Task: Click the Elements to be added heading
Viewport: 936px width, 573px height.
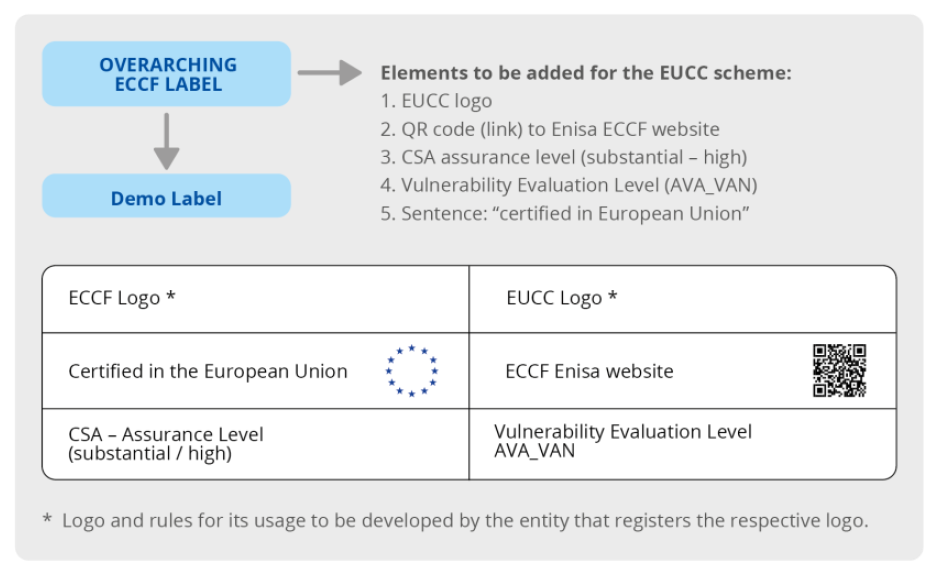Action: (586, 73)
